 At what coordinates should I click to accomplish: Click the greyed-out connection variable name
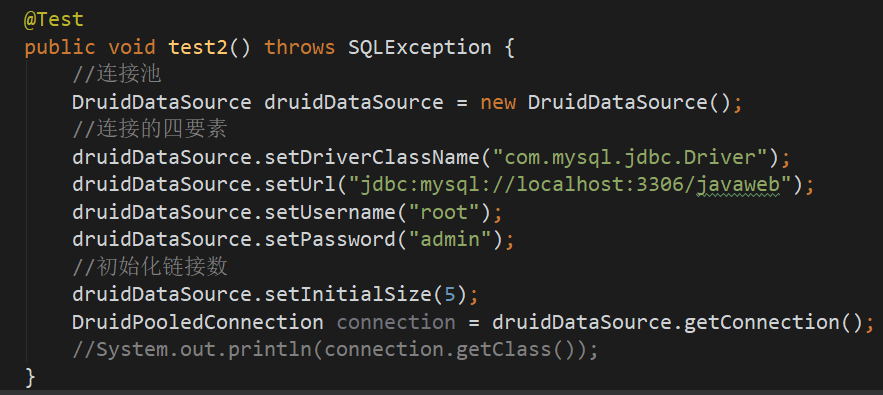pyautogui.click(x=396, y=322)
